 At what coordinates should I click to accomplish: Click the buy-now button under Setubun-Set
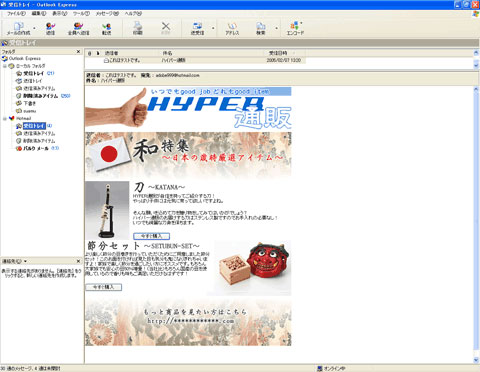(x=104, y=287)
